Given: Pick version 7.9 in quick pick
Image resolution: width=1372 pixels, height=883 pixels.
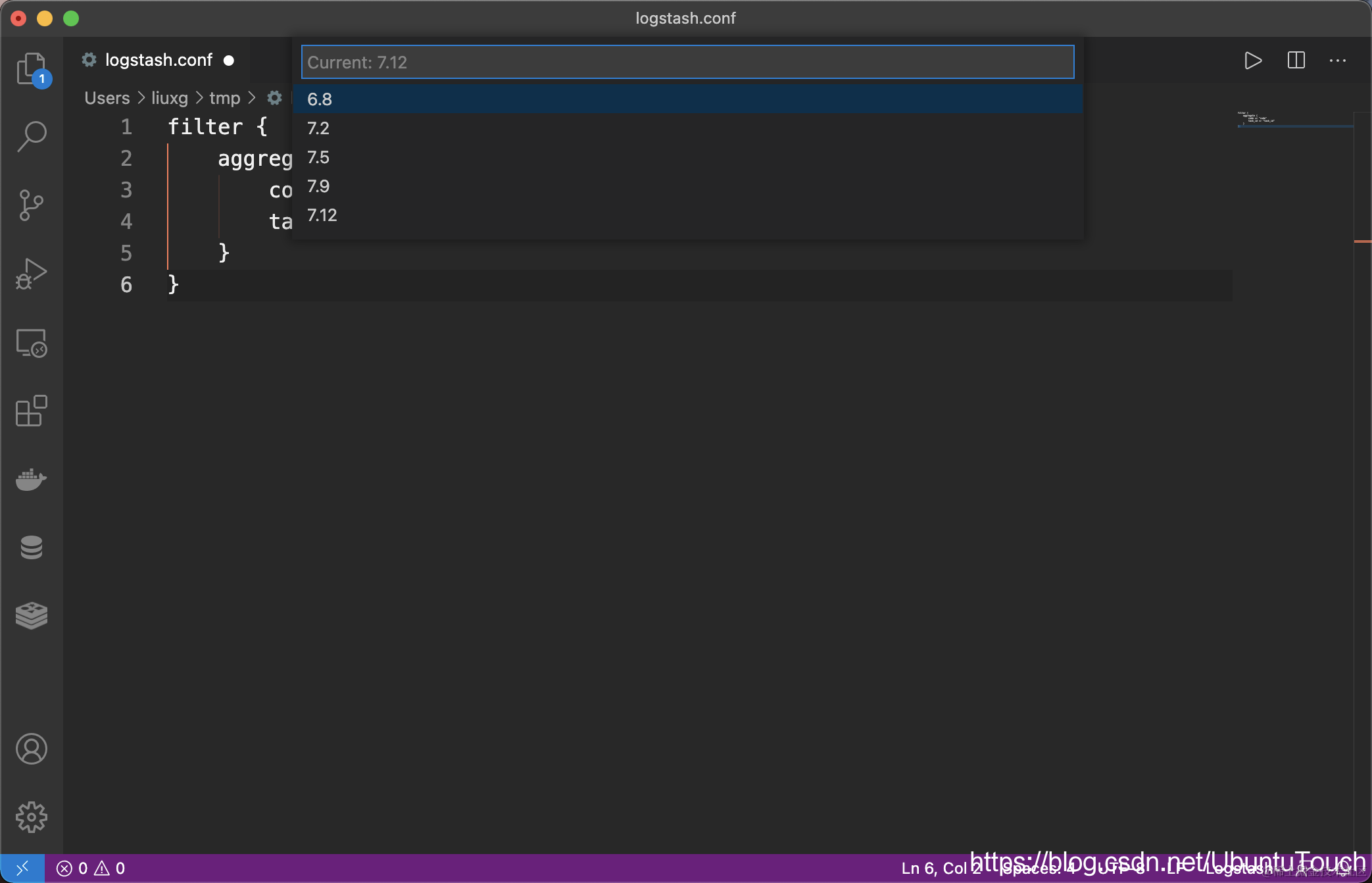Looking at the screenshot, I should pos(318,186).
